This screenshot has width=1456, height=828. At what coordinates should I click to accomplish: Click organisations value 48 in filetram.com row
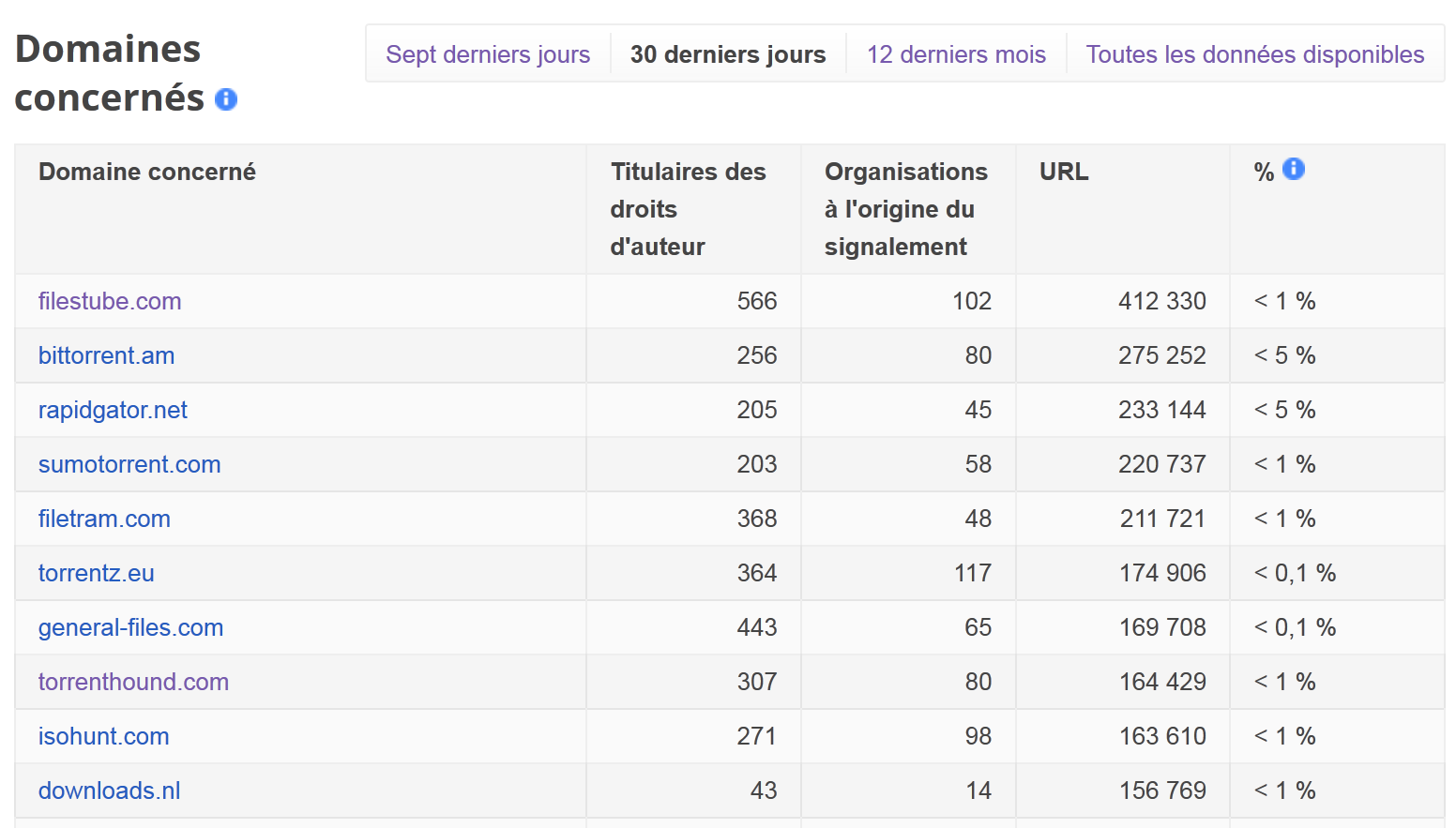978,519
